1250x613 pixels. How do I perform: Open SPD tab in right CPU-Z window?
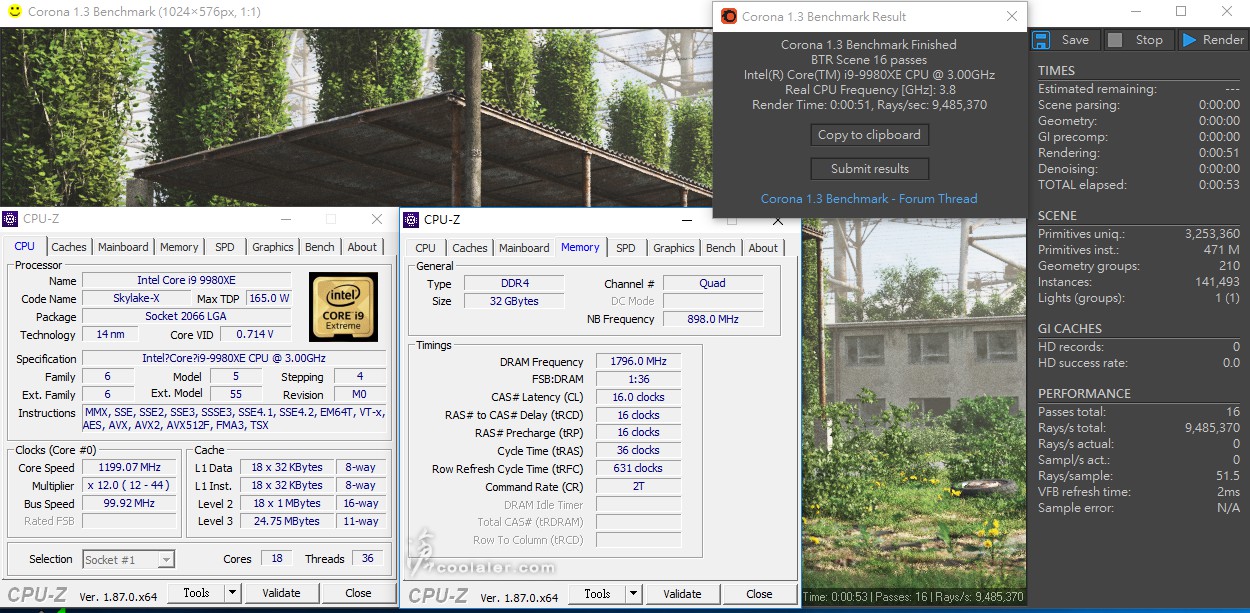coord(626,248)
